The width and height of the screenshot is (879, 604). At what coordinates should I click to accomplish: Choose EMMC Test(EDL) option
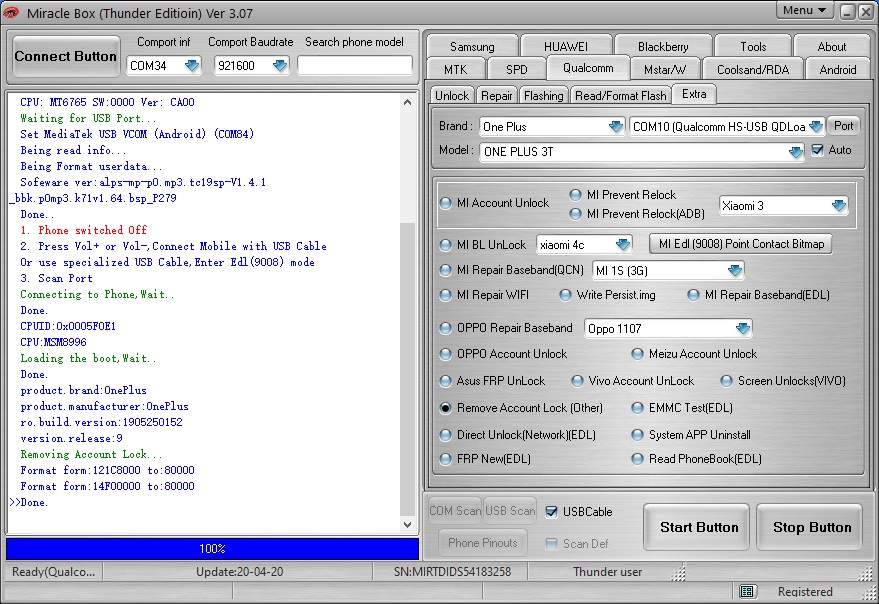pyautogui.click(x=637, y=408)
